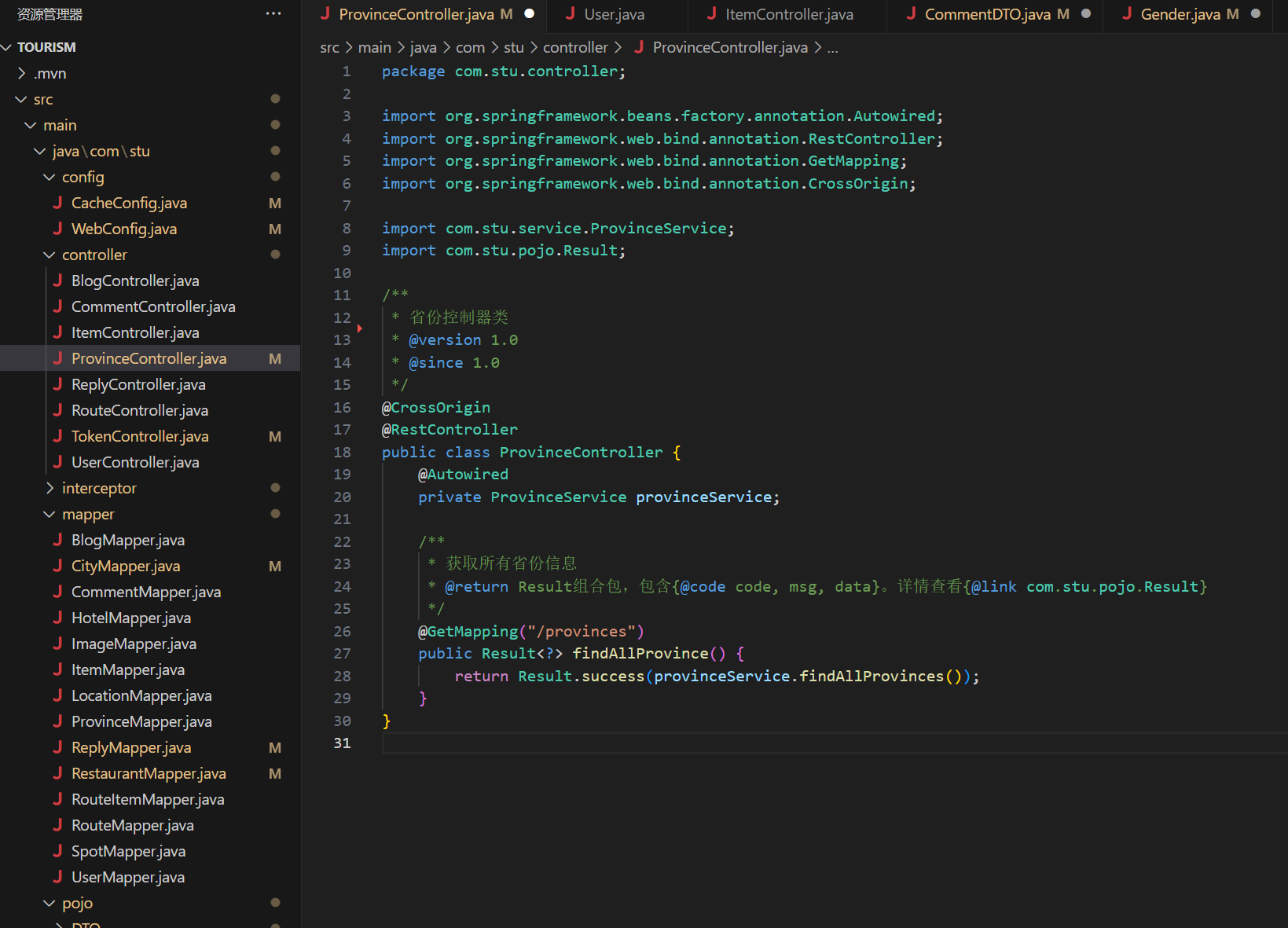
Task: Open WebConfig.java in the file tree
Action: (x=124, y=229)
